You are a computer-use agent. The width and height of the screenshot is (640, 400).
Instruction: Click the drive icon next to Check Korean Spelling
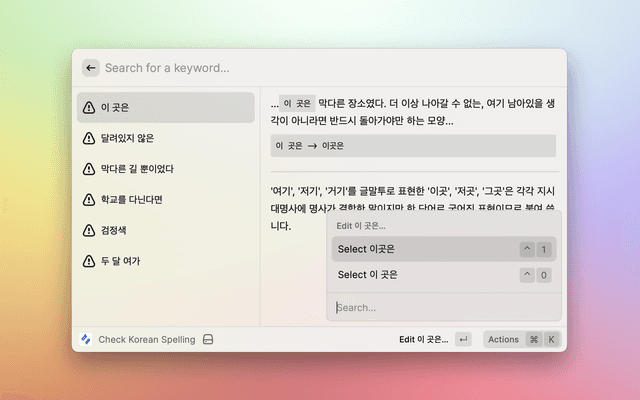pos(208,339)
